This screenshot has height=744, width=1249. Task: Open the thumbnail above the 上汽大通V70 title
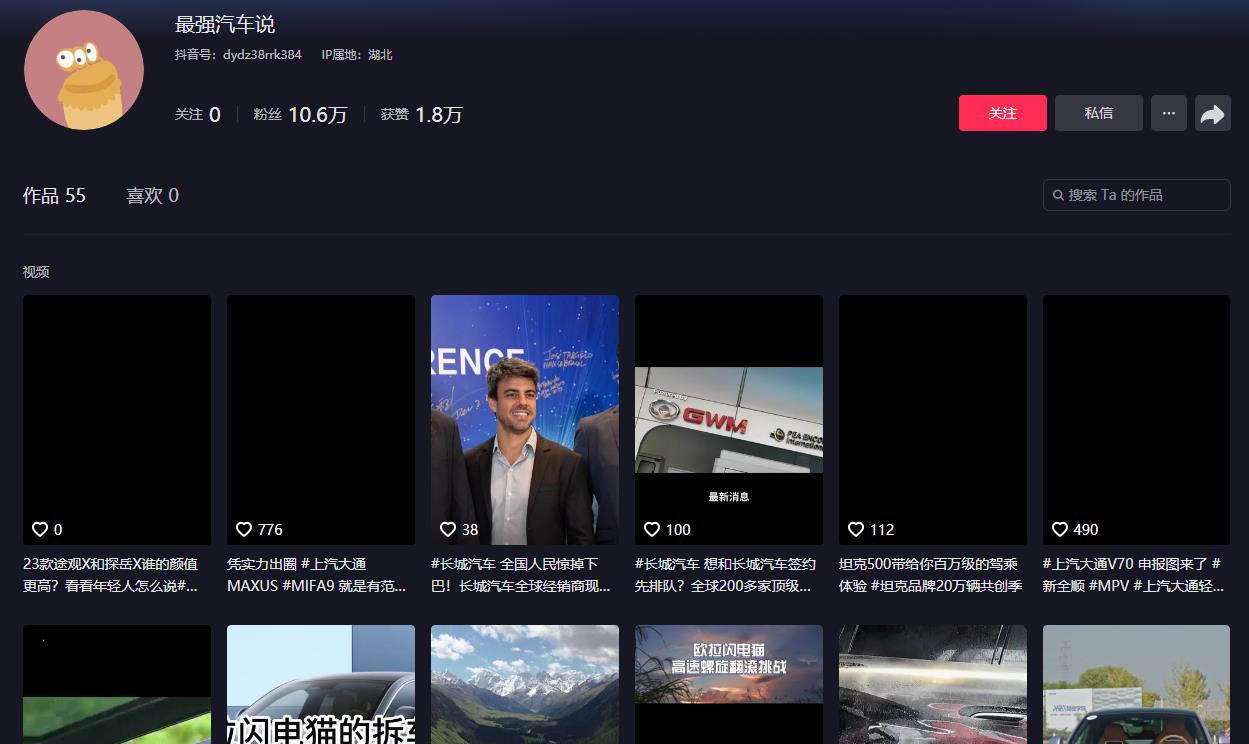1137,420
